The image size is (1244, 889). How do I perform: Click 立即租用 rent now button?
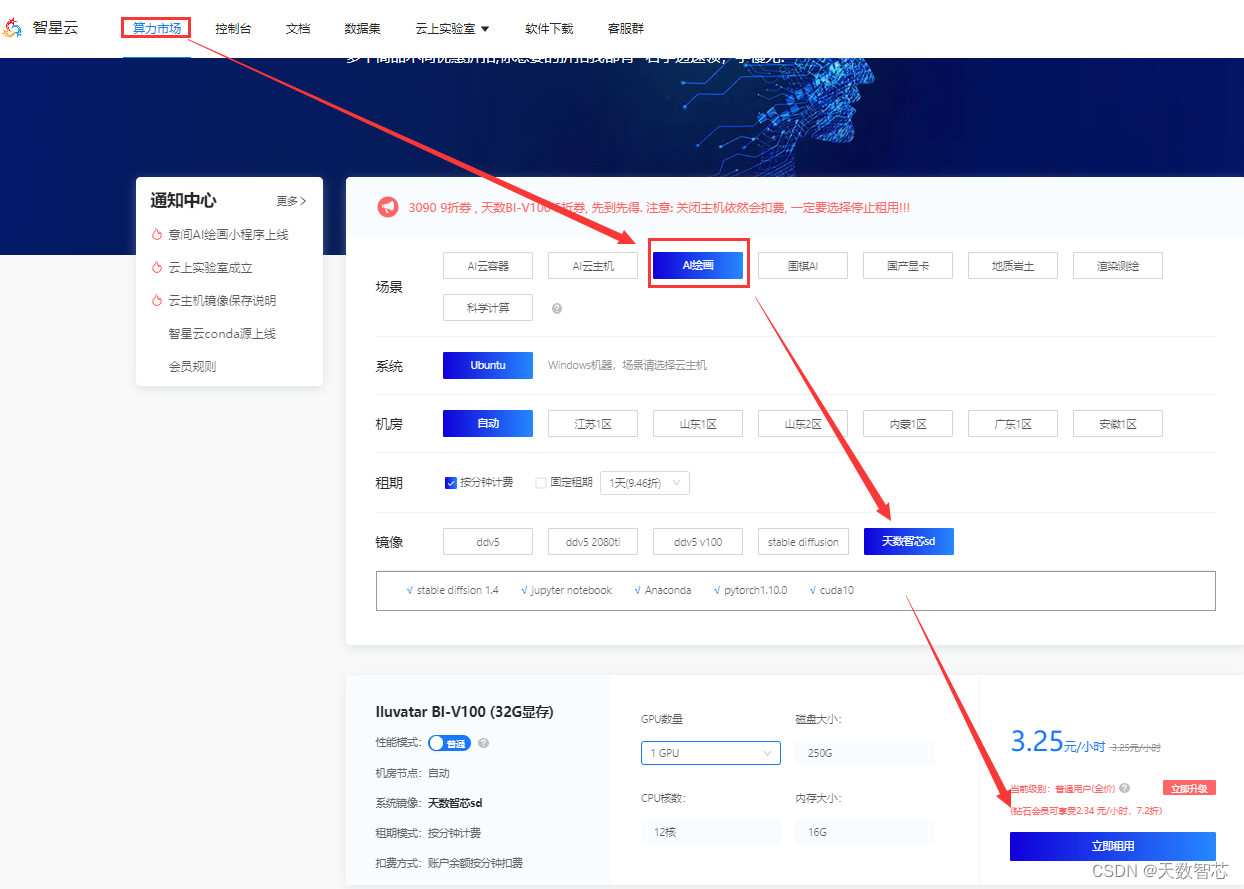(1113, 846)
